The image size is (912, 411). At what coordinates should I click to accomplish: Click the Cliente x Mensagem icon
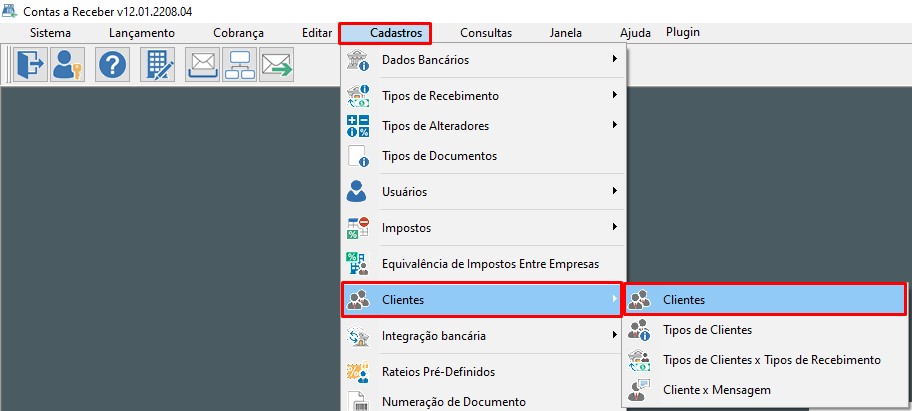(x=639, y=390)
